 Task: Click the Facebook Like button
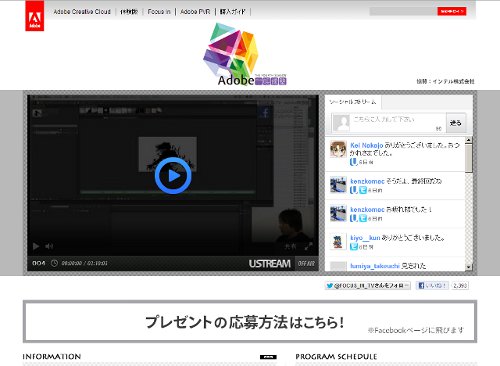pyautogui.click(x=432, y=285)
